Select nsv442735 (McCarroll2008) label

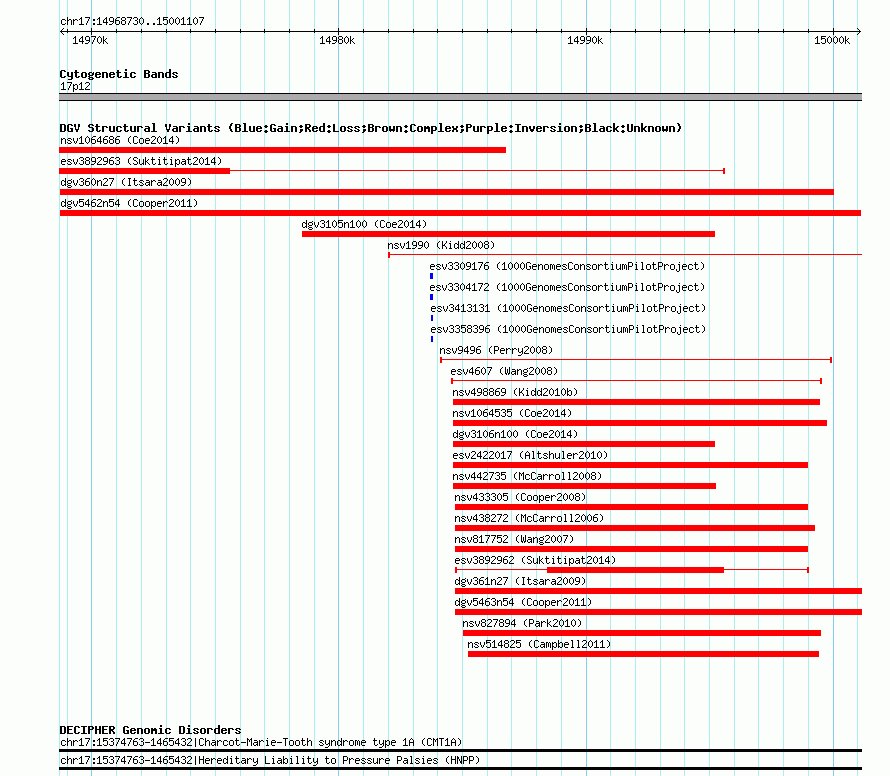click(527, 476)
